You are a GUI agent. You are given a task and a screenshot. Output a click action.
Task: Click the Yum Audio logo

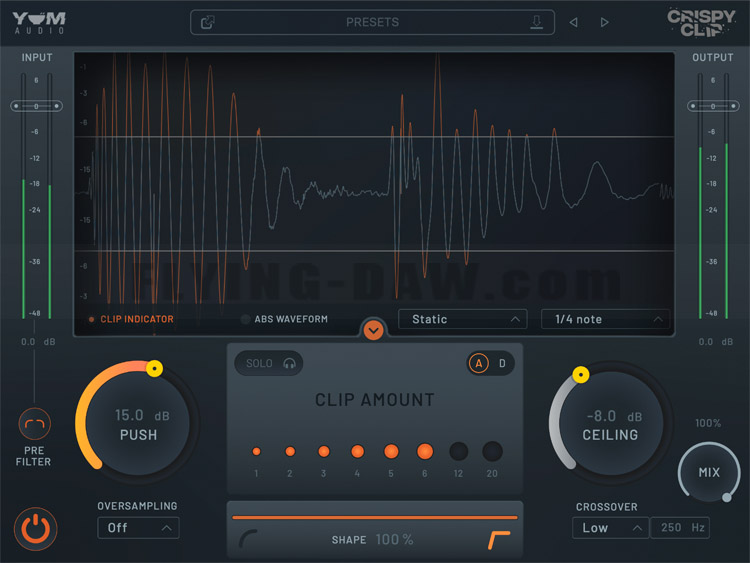point(39,22)
